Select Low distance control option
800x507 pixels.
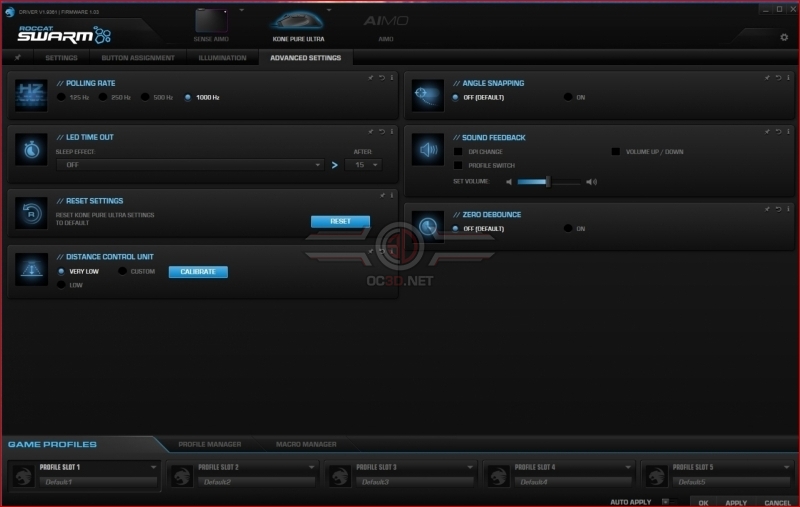coord(61,285)
